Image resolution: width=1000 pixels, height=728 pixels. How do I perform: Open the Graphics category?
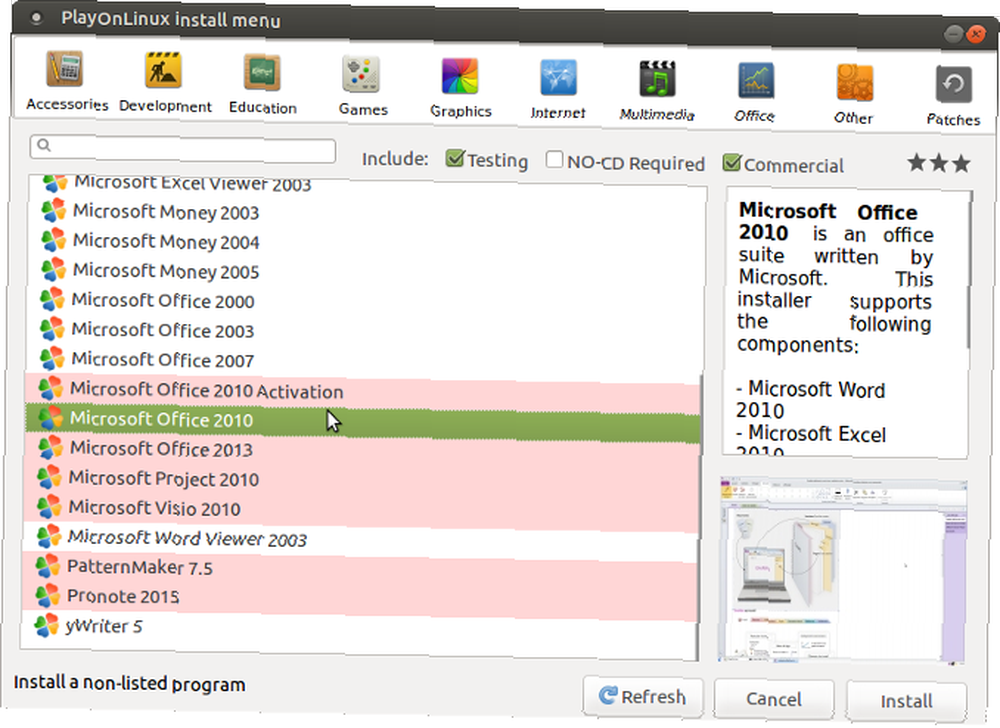(x=460, y=88)
